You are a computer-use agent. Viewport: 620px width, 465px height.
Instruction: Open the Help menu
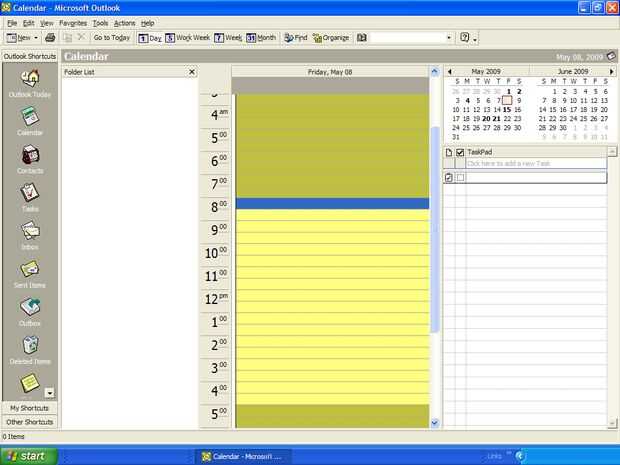tap(147, 23)
